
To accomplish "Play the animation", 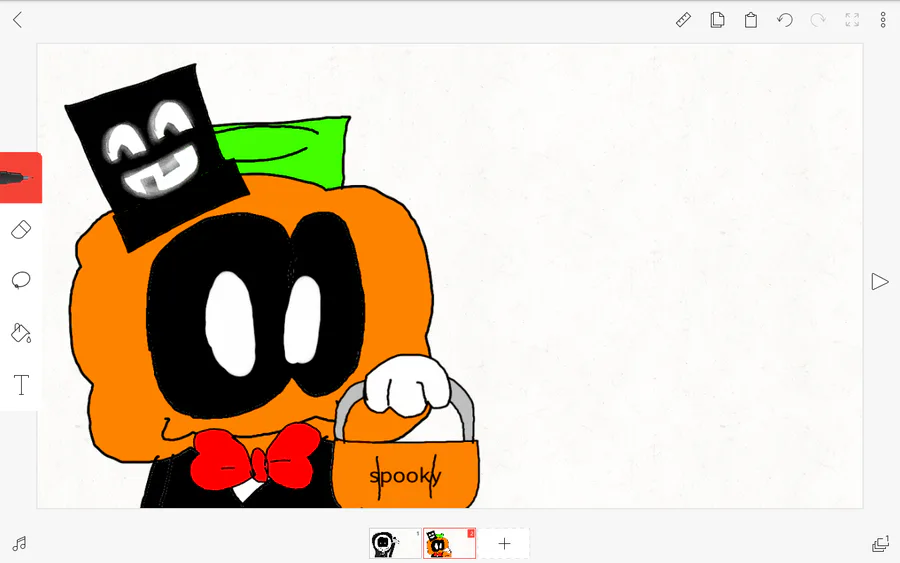I will click(x=879, y=282).
